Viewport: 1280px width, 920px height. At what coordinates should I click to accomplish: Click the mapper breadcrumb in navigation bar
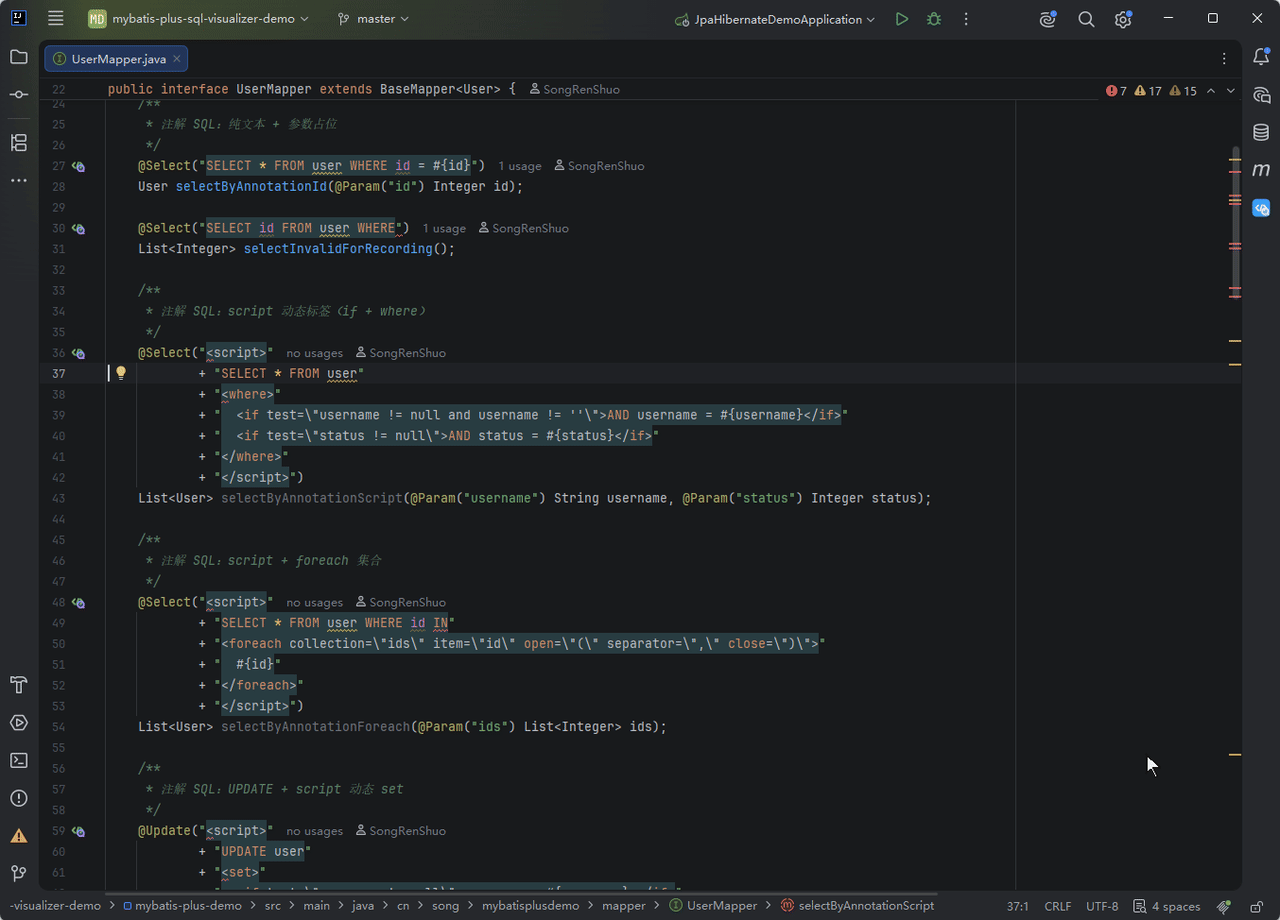623,906
